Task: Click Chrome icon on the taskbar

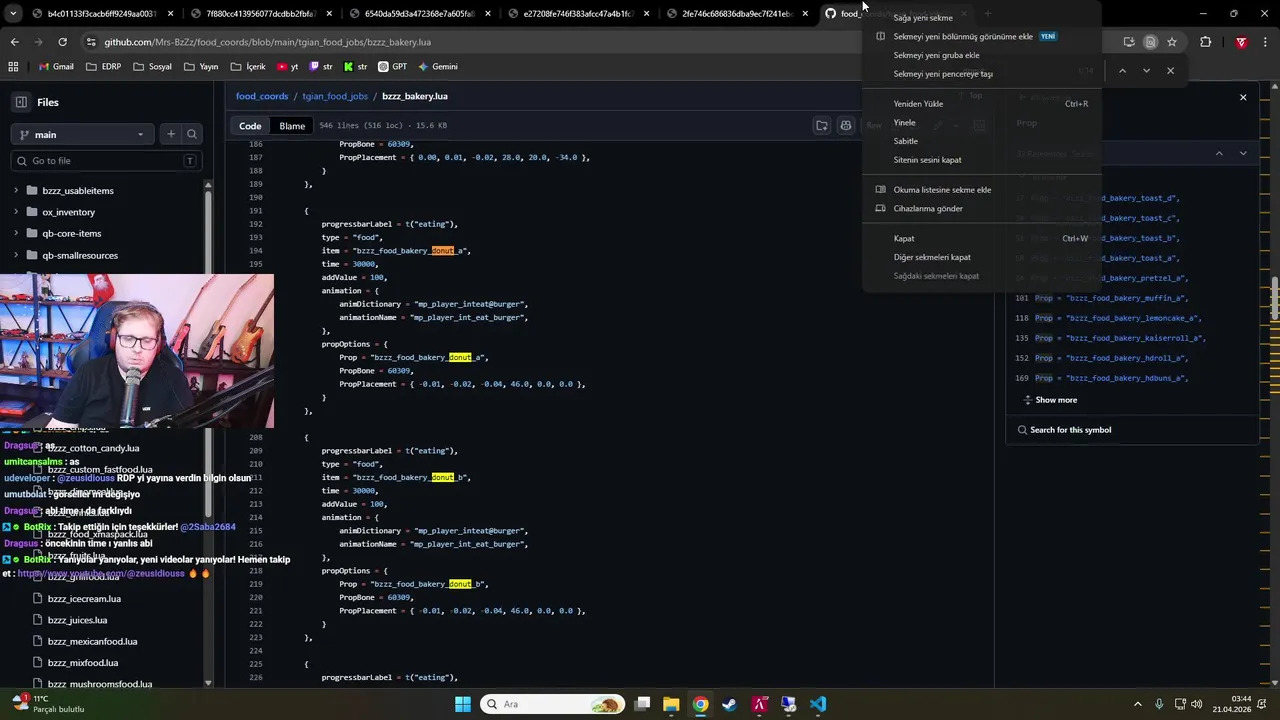Action: (700, 704)
